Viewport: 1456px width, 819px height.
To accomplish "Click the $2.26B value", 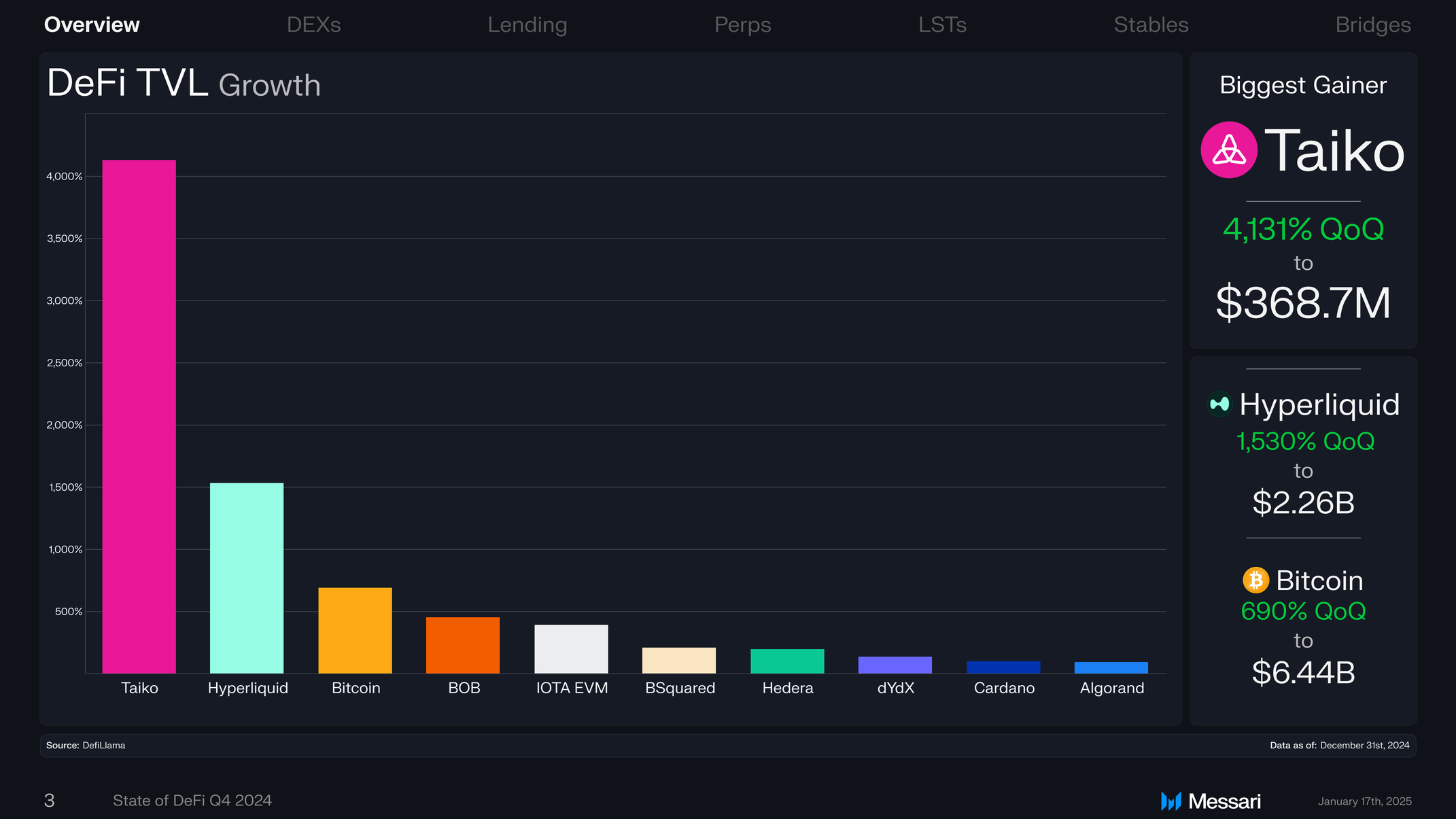I will pos(1303,503).
